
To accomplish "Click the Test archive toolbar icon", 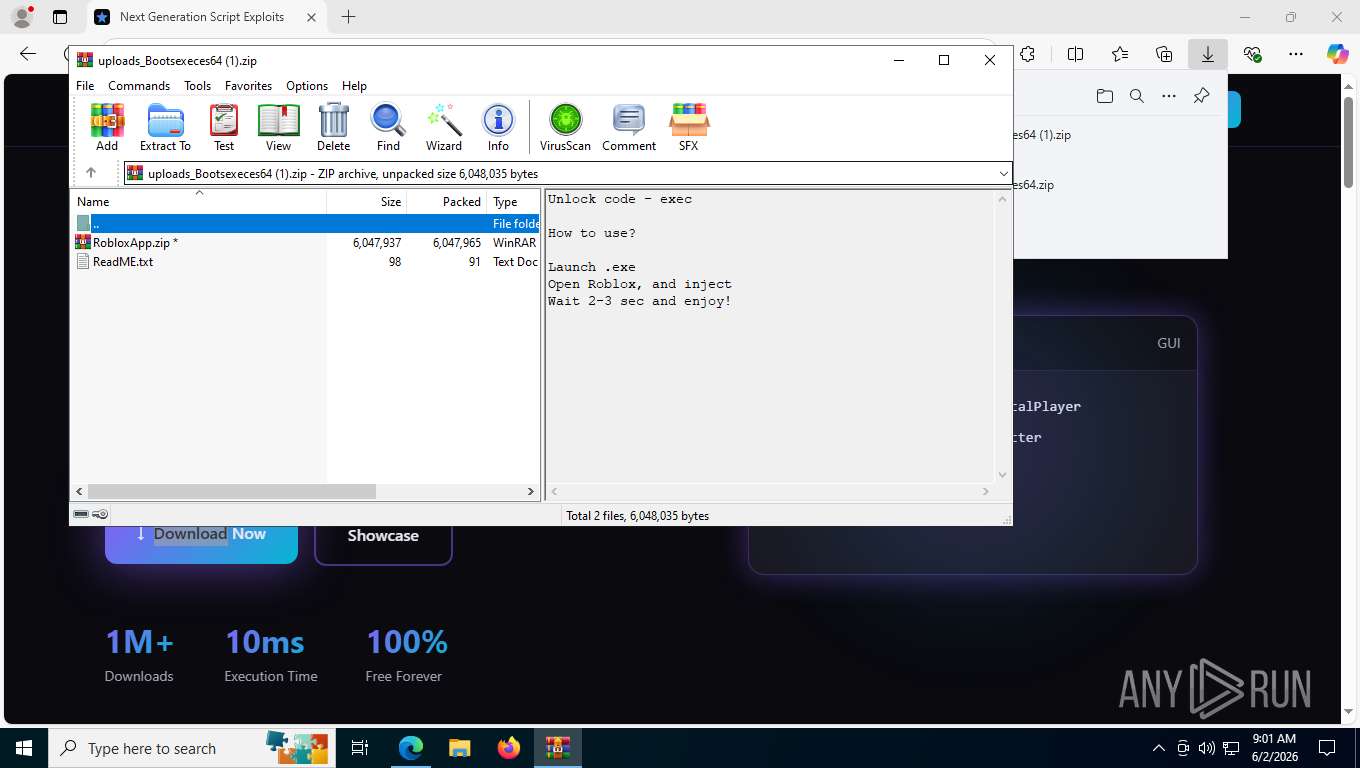I will [x=224, y=127].
